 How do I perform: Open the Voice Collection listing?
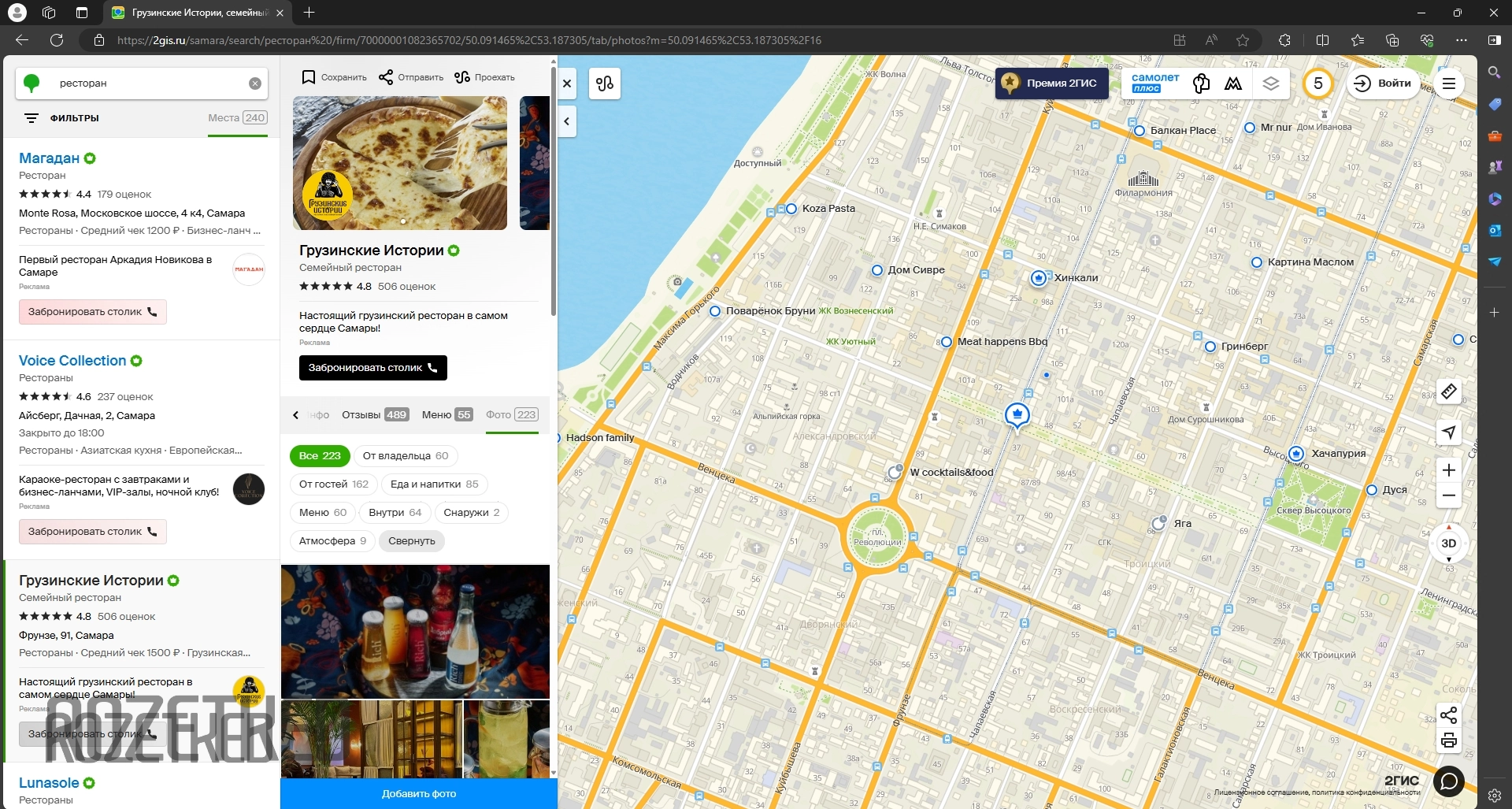coord(72,361)
